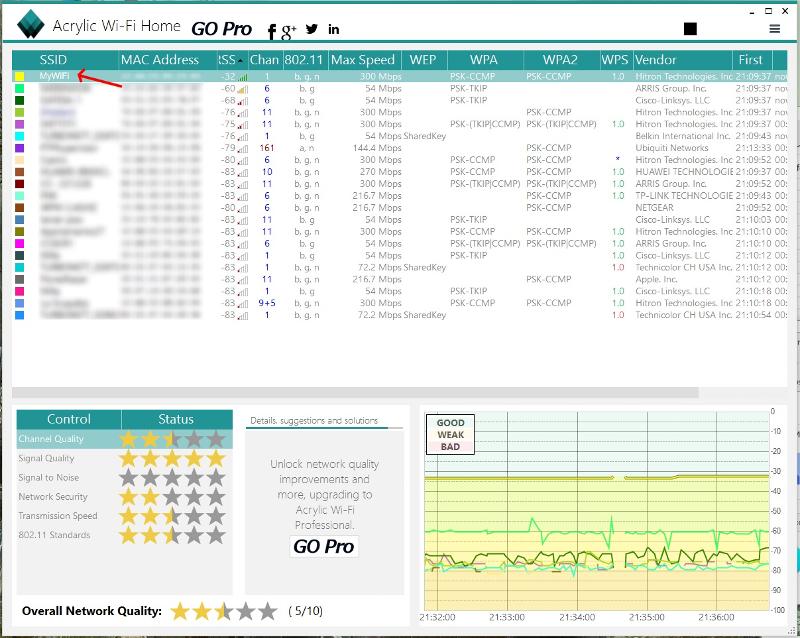This screenshot has height=638, width=800.
Task: Click the yellow color swatch of MyWiFi
Action: (19, 77)
